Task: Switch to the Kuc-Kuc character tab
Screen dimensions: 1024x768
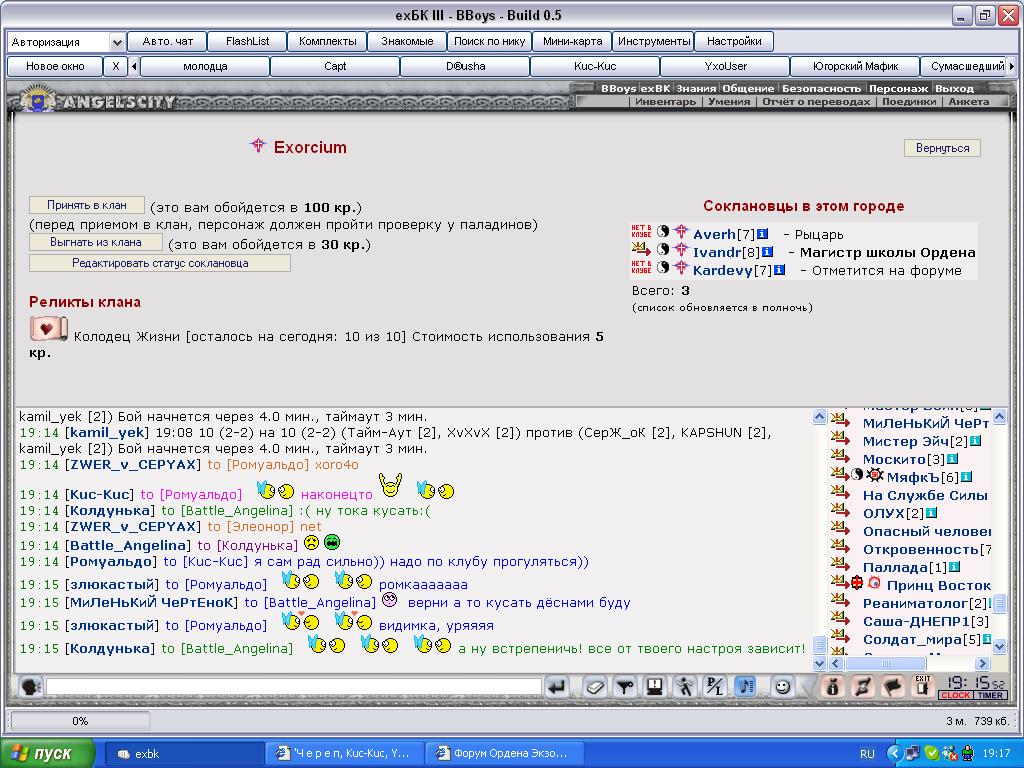Action: pos(594,66)
